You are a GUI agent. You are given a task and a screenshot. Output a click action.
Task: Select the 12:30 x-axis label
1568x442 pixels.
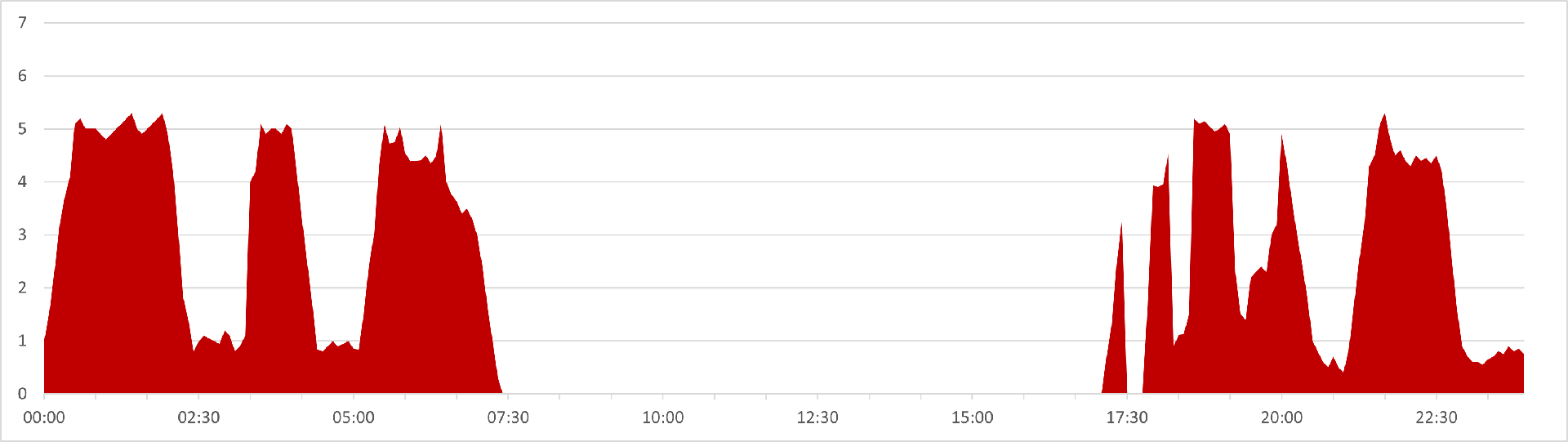click(x=817, y=417)
